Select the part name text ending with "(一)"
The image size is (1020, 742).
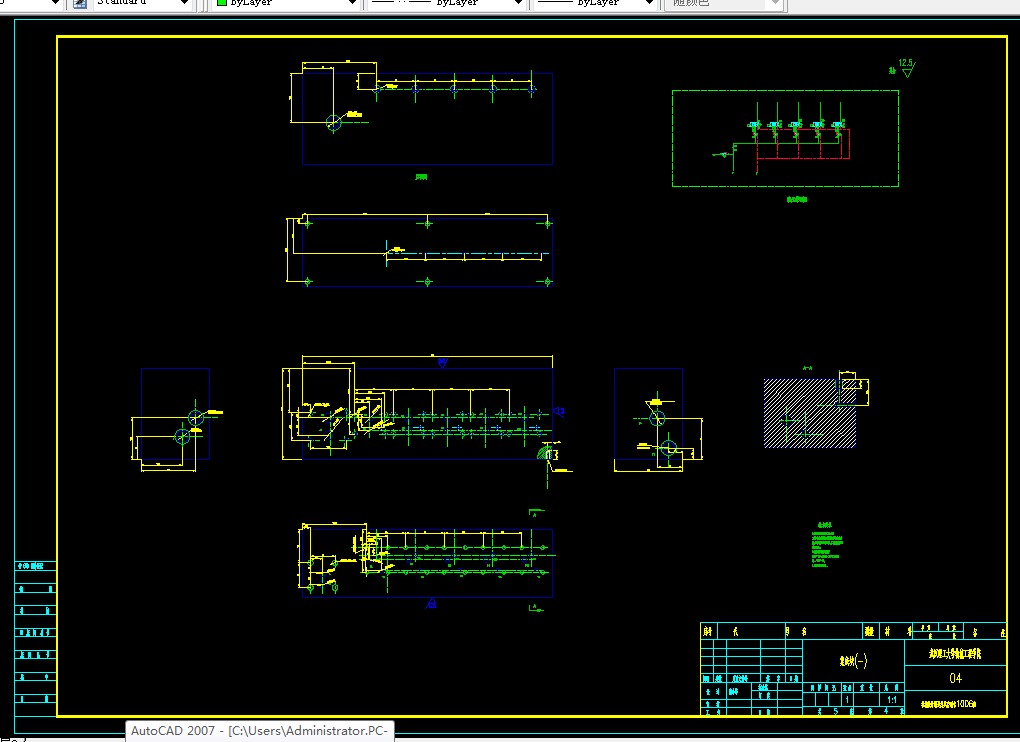(853, 661)
